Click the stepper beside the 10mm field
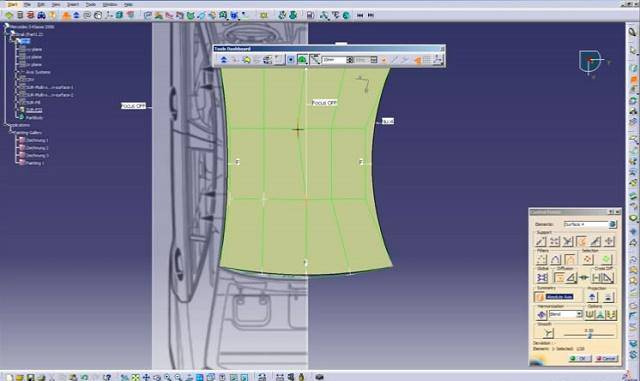 coord(349,60)
